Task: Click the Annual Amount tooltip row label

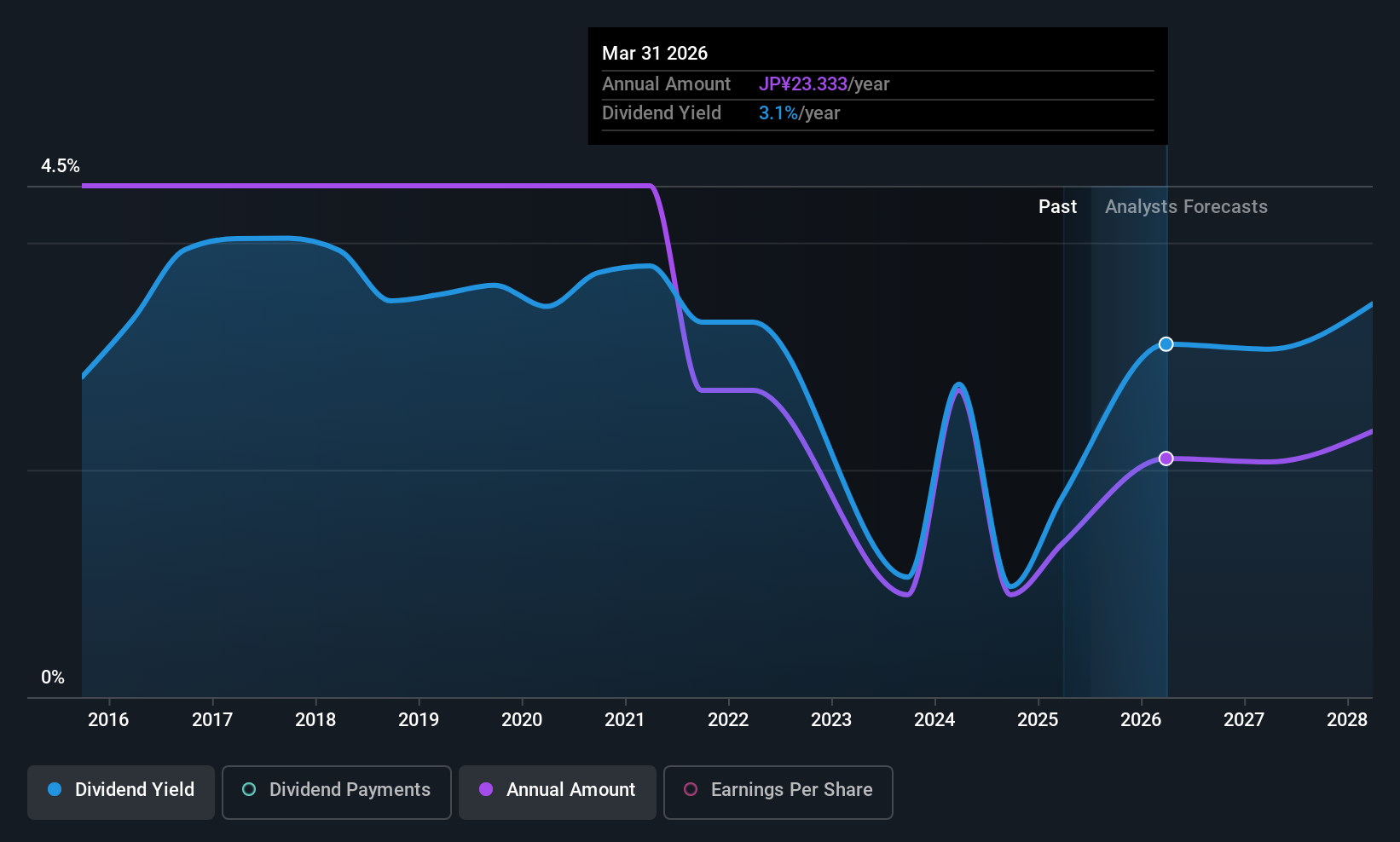Action: click(x=666, y=84)
